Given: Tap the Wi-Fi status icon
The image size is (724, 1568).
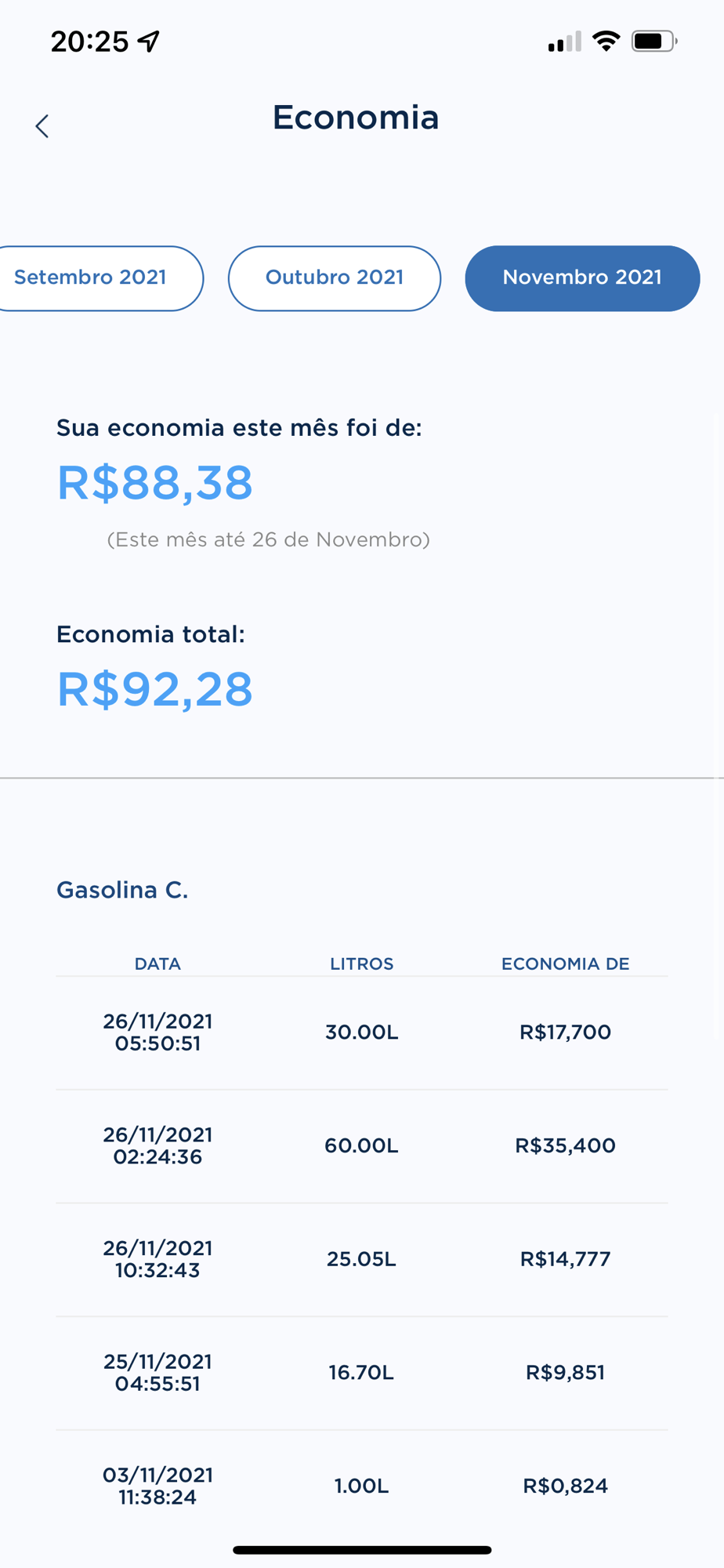Looking at the screenshot, I should click(606, 41).
